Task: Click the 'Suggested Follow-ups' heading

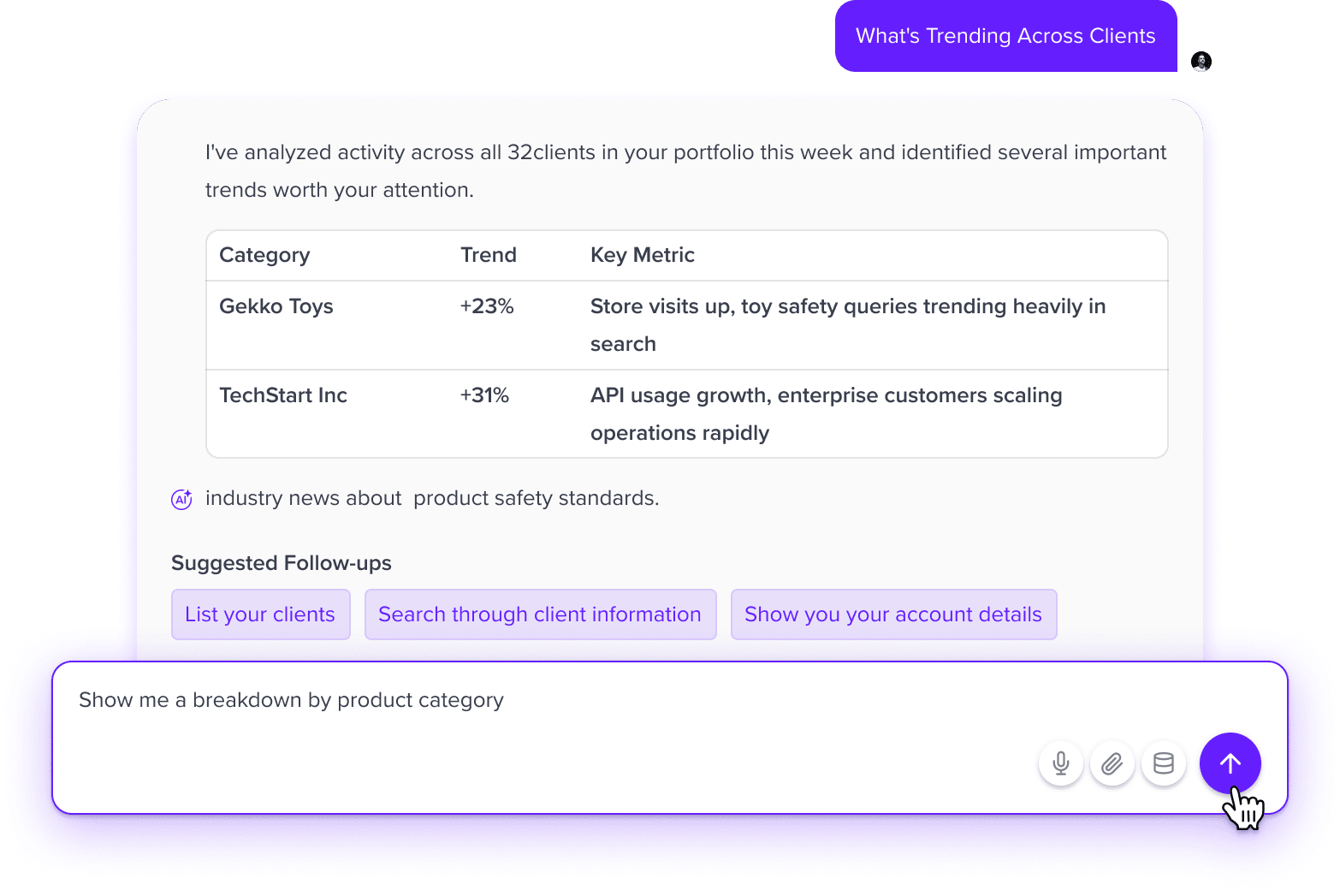Action: coord(281,562)
